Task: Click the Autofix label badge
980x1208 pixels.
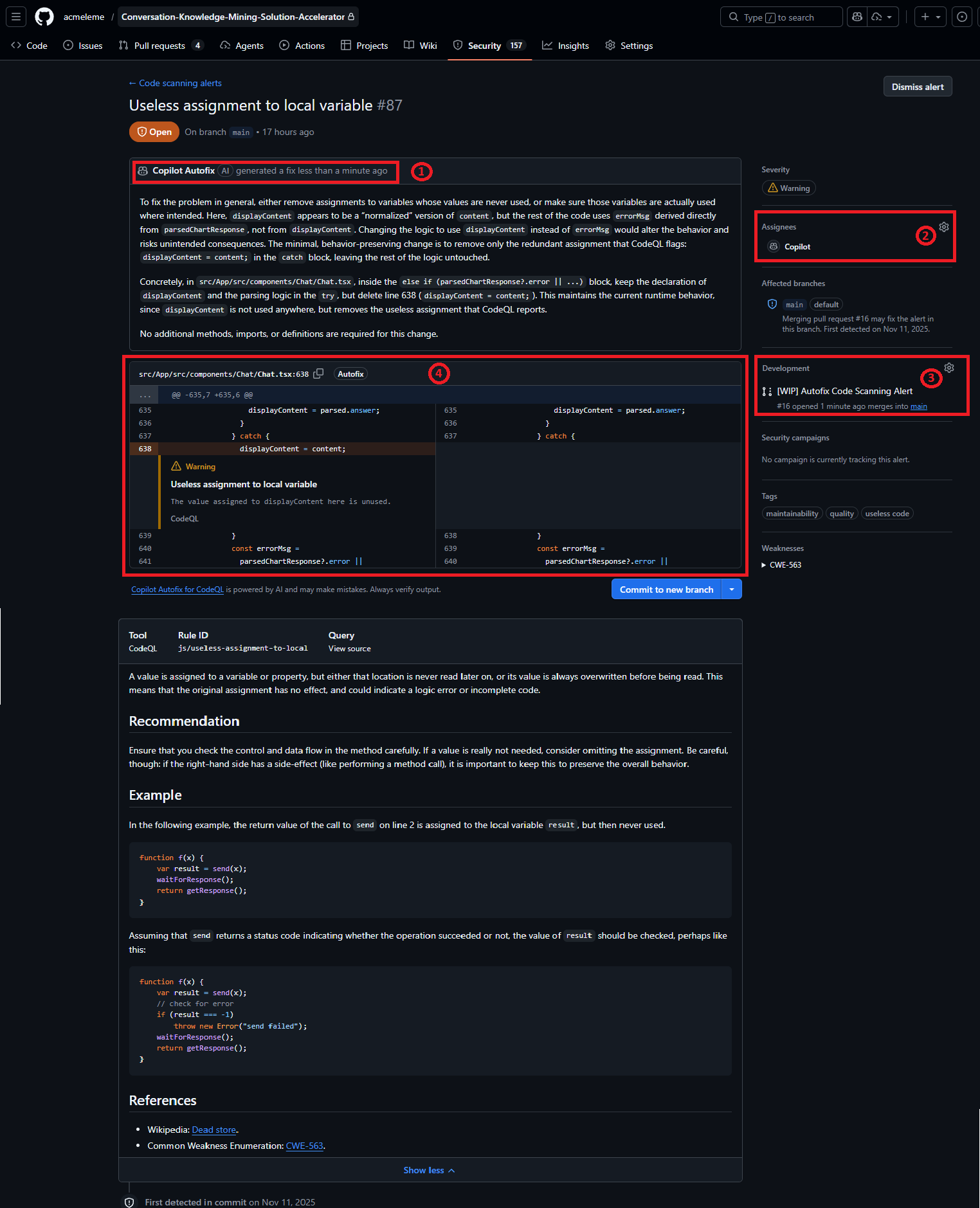Action: pyautogui.click(x=350, y=374)
